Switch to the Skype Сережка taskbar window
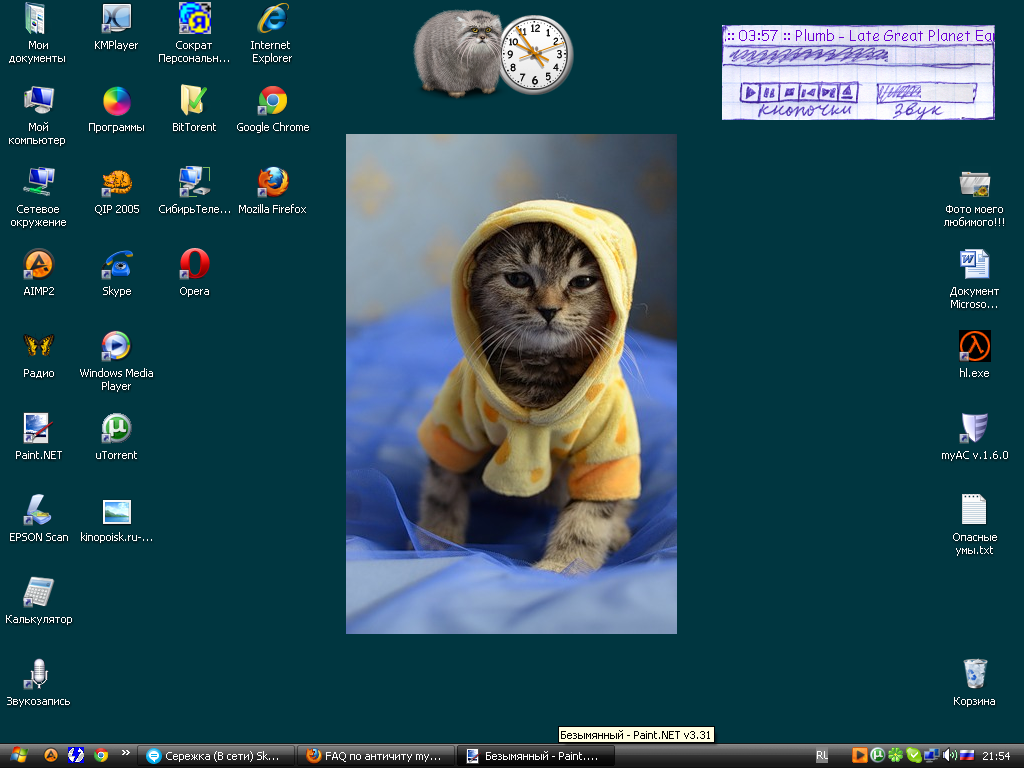Screen dimensions: 1024x768 pyautogui.click(x=216, y=756)
